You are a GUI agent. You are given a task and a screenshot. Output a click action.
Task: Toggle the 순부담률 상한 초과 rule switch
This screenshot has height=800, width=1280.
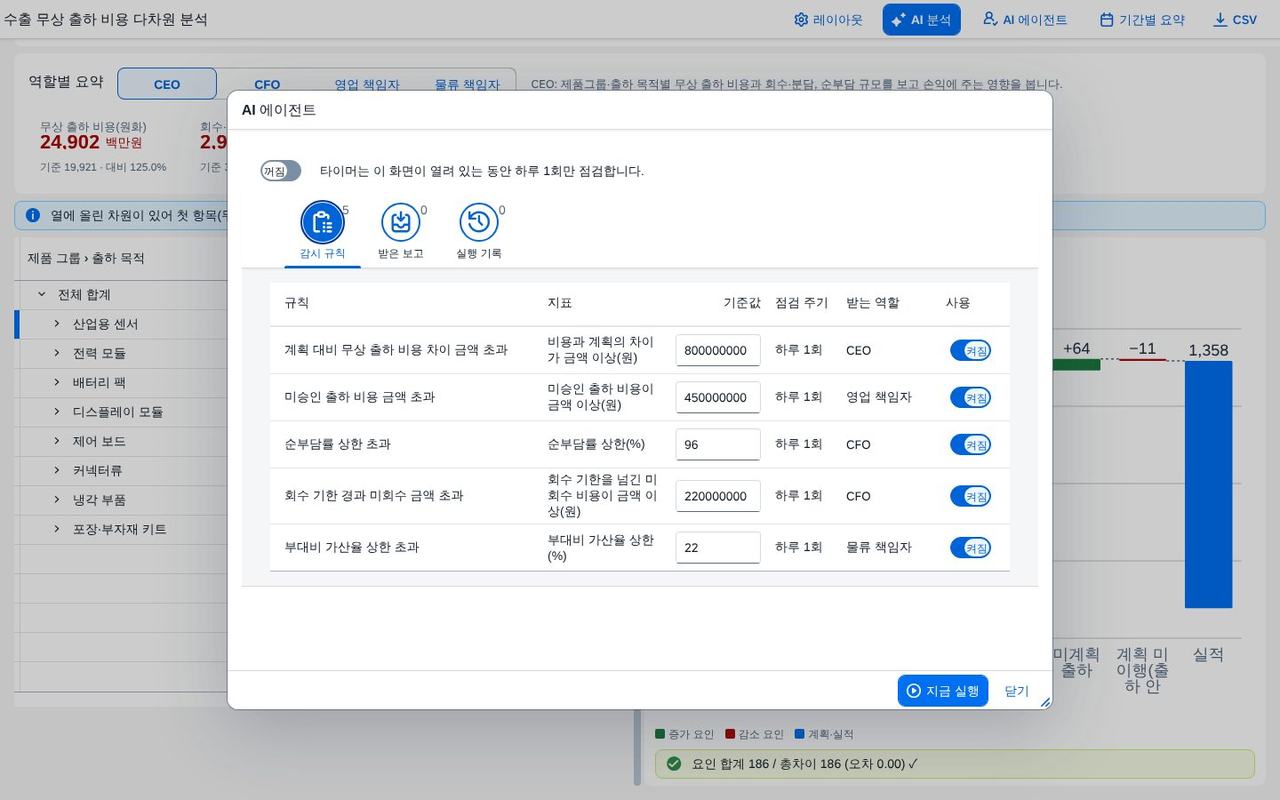[x=970, y=444]
